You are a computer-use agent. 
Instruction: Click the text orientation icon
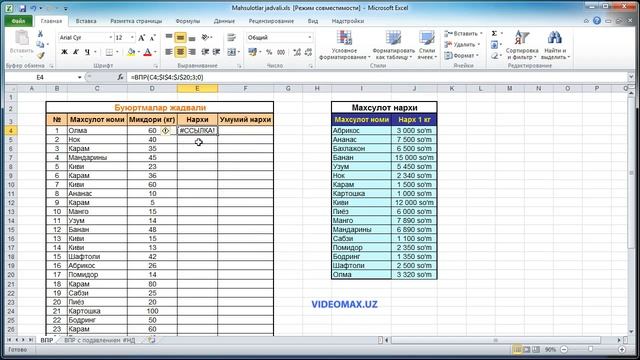coord(206,38)
